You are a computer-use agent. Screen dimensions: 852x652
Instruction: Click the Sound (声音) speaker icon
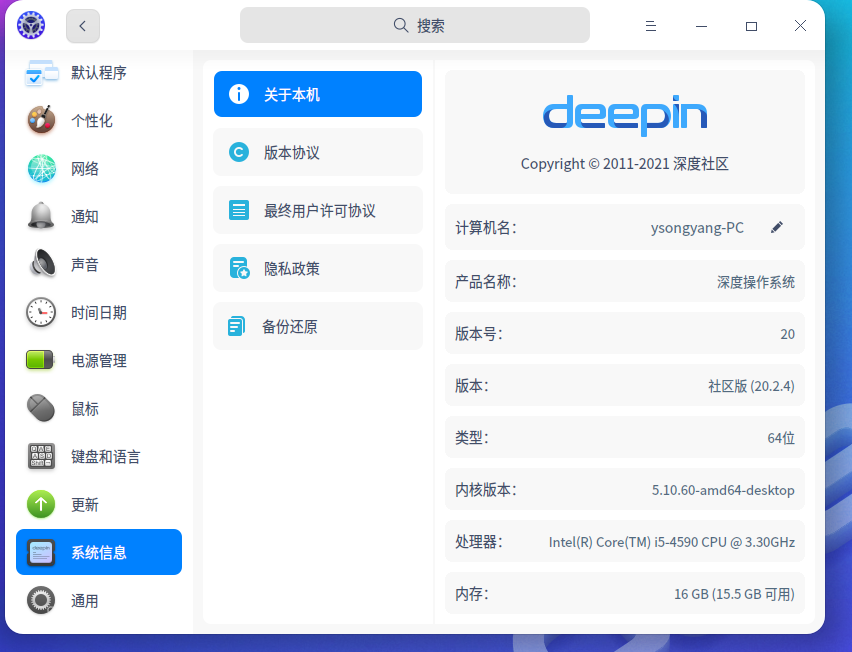41,265
